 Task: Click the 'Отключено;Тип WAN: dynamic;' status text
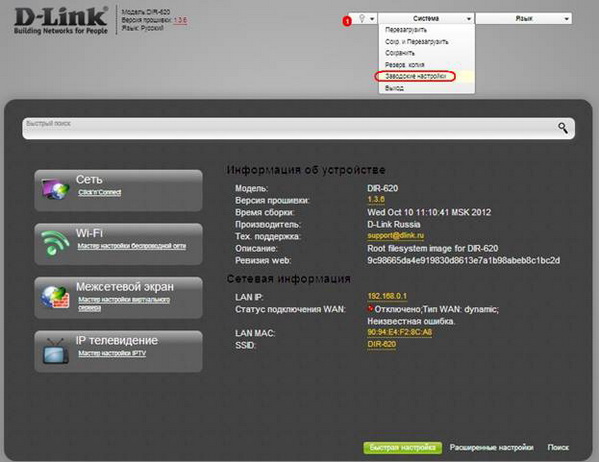click(x=437, y=309)
